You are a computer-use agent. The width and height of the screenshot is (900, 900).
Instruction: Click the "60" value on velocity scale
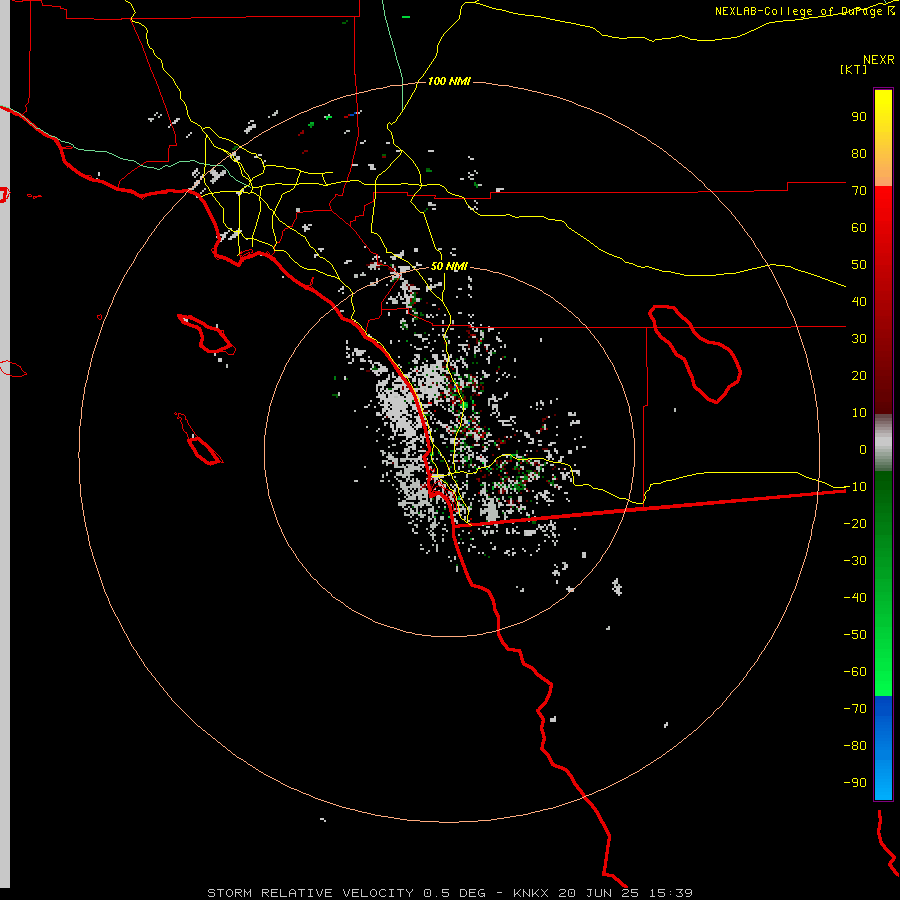tap(859, 228)
